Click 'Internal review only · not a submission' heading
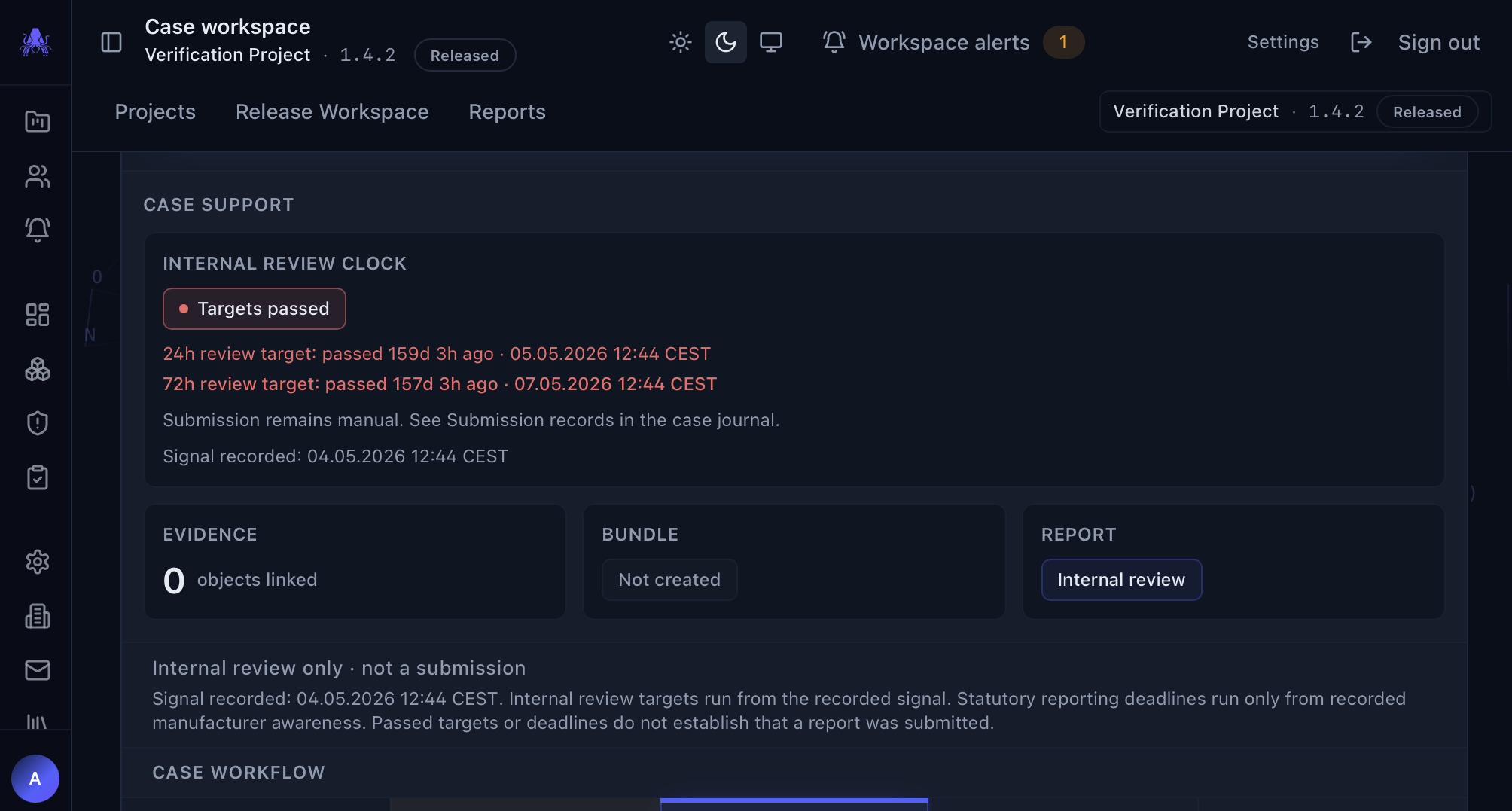The image size is (1512, 811). (x=339, y=668)
